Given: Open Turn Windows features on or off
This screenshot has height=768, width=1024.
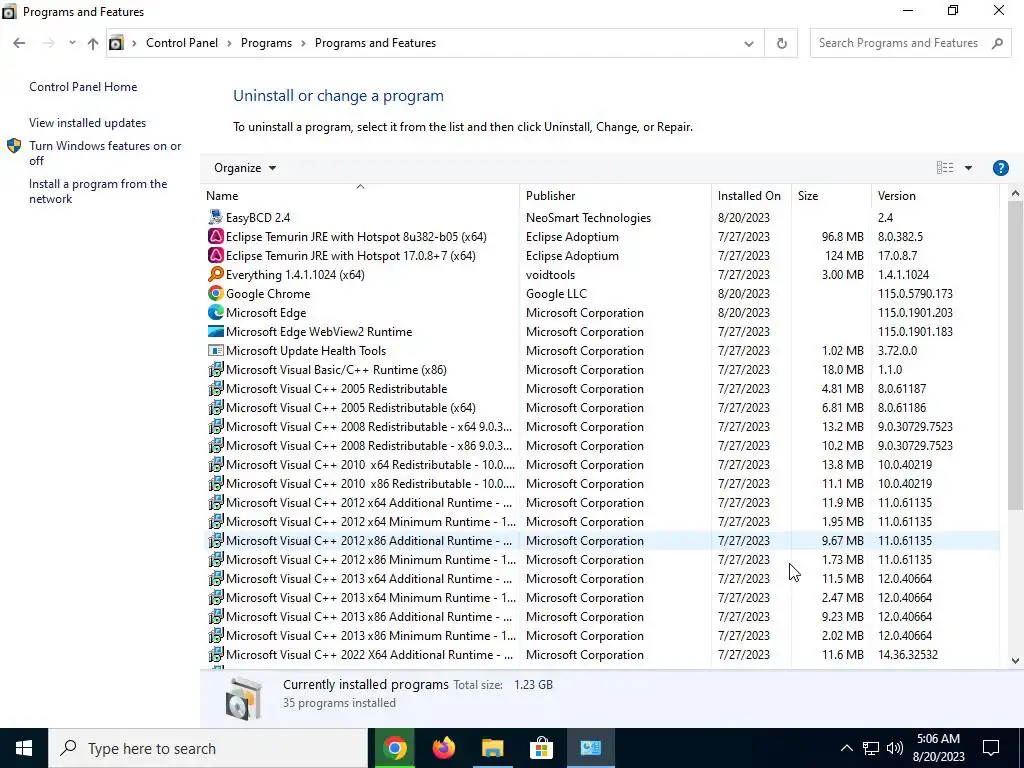Looking at the screenshot, I should pyautogui.click(x=104, y=153).
